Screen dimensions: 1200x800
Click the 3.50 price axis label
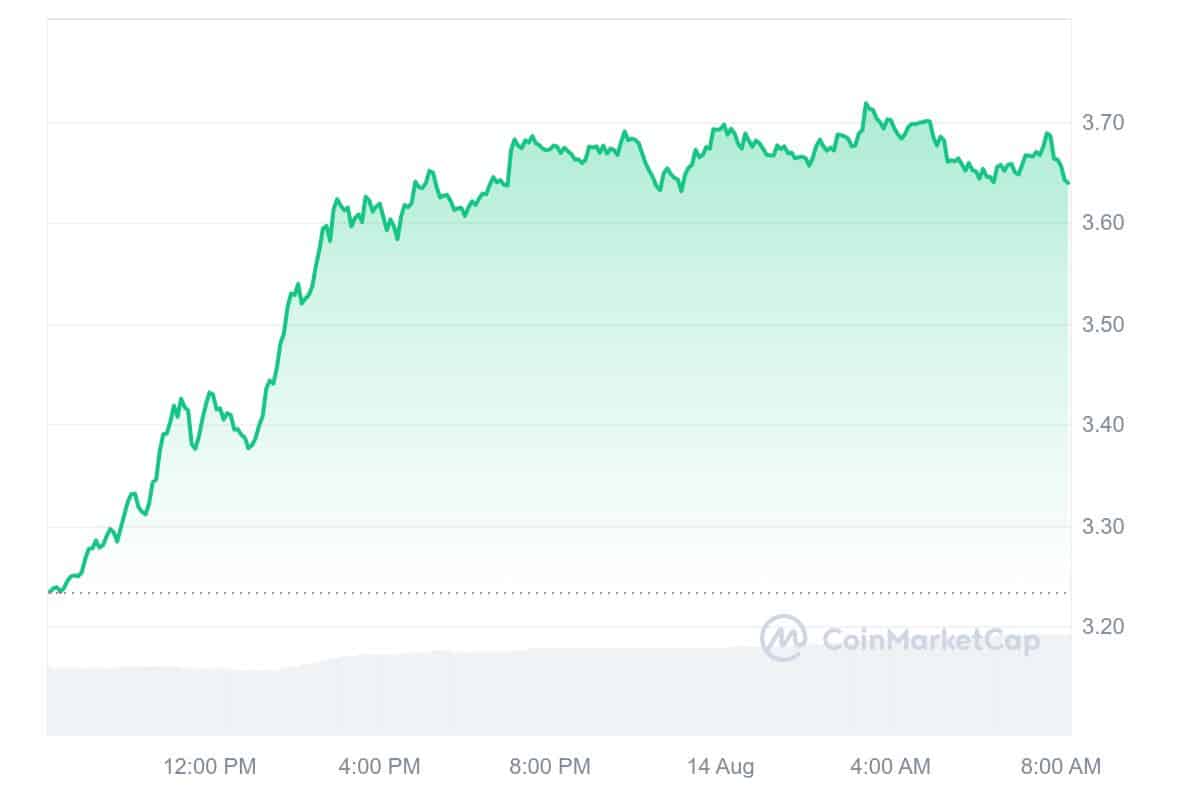(1104, 325)
